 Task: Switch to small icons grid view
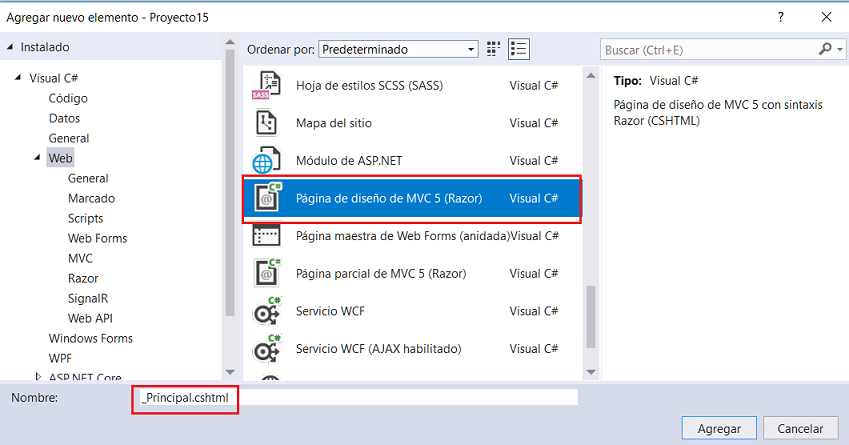[493, 49]
